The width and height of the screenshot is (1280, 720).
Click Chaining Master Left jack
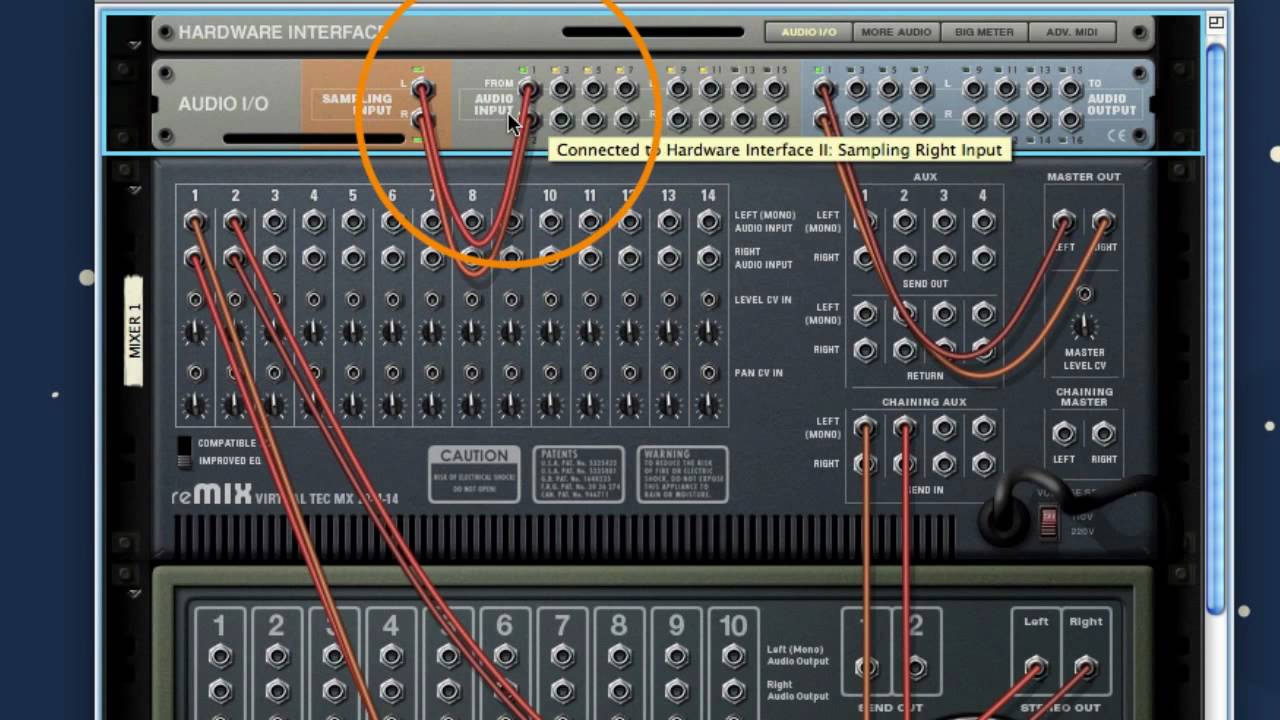point(1064,434)
